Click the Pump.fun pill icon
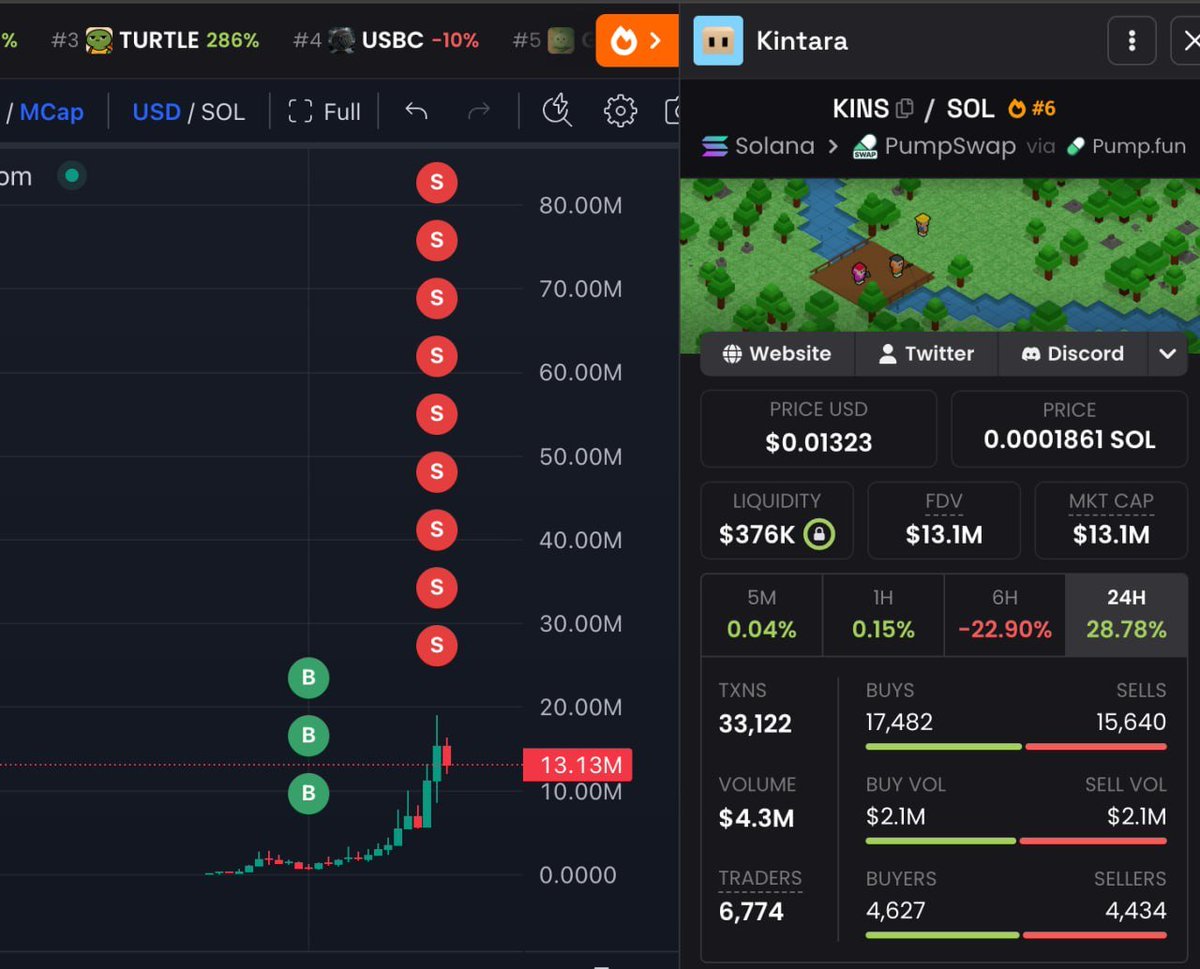 point(1076,146)
